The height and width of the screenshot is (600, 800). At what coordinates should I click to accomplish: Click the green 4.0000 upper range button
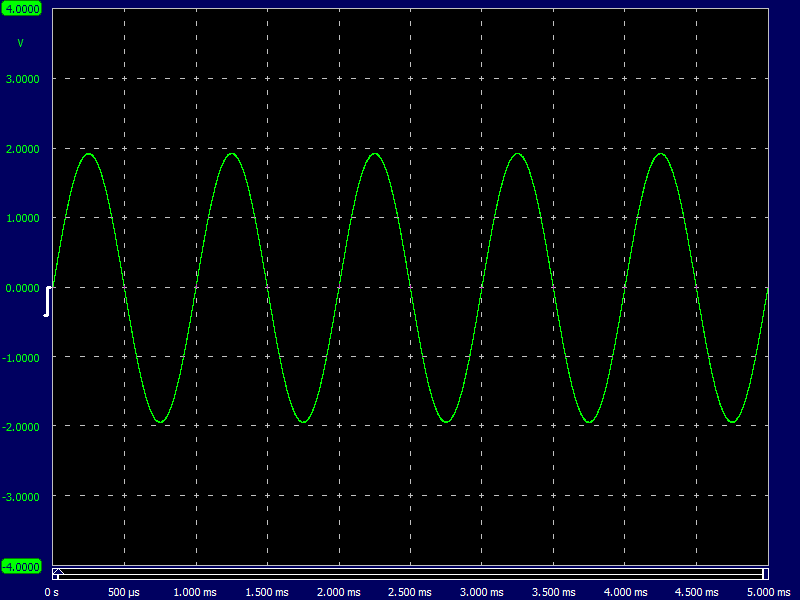(x=21, y=9)
